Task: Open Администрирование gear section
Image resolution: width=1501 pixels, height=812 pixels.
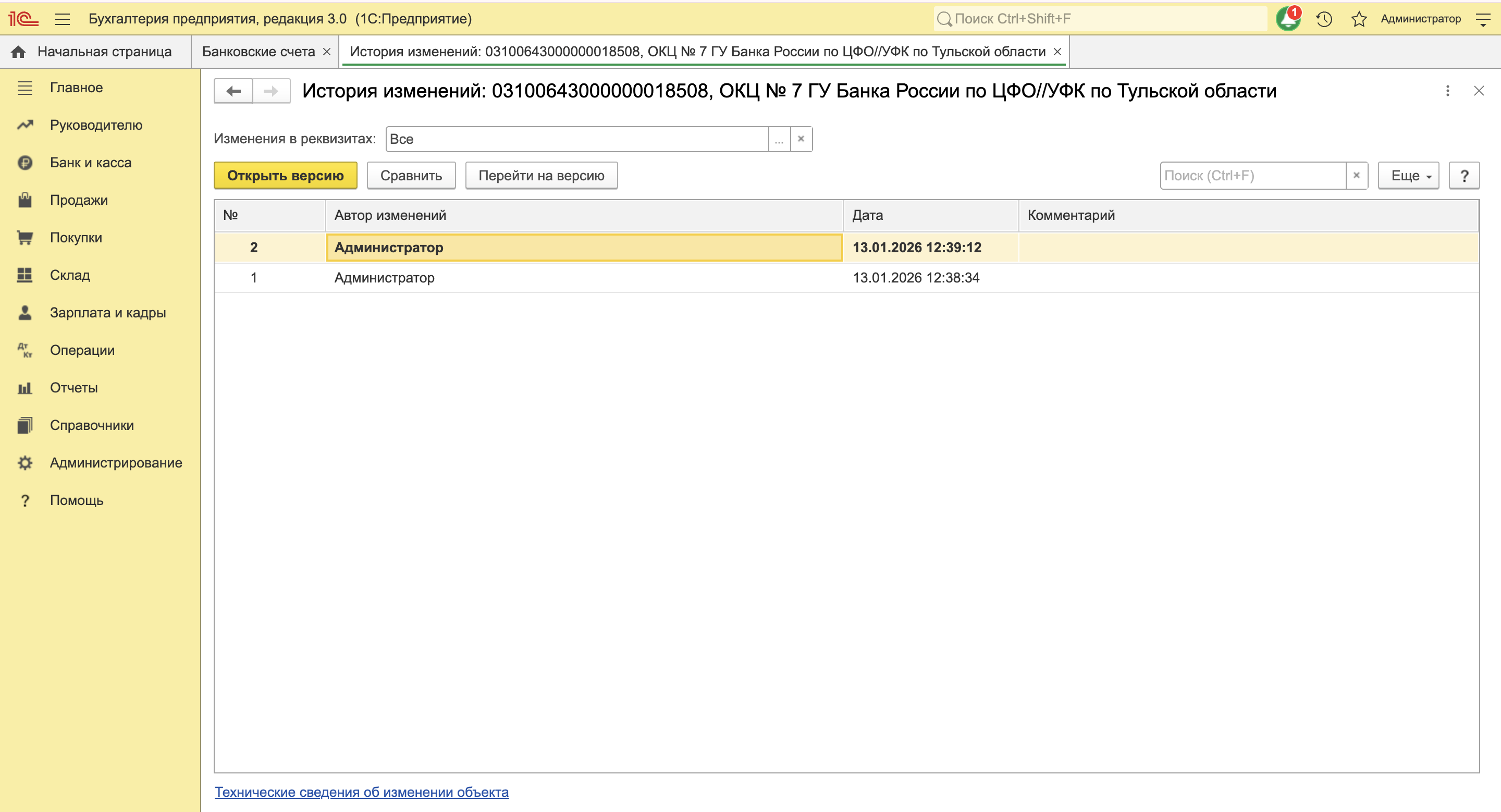Action: [x=115, y=462]
